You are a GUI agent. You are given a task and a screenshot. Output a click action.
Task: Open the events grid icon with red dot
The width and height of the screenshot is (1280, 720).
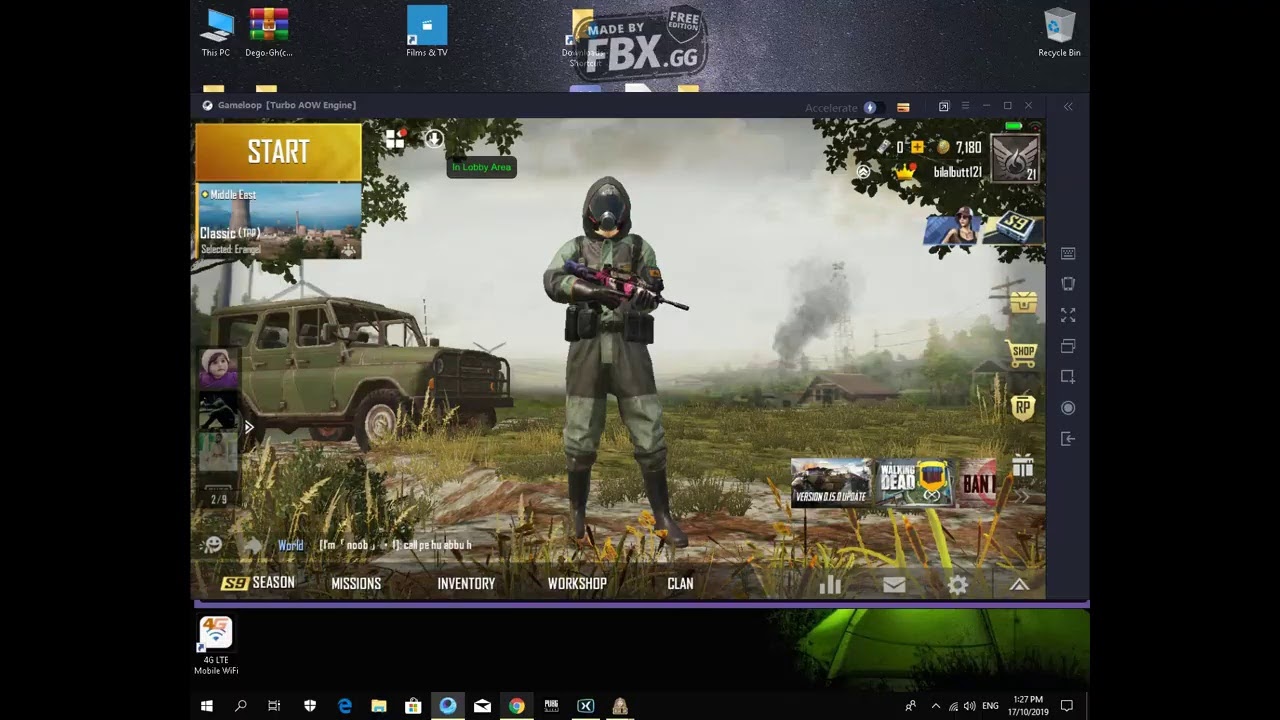point(396,139)
